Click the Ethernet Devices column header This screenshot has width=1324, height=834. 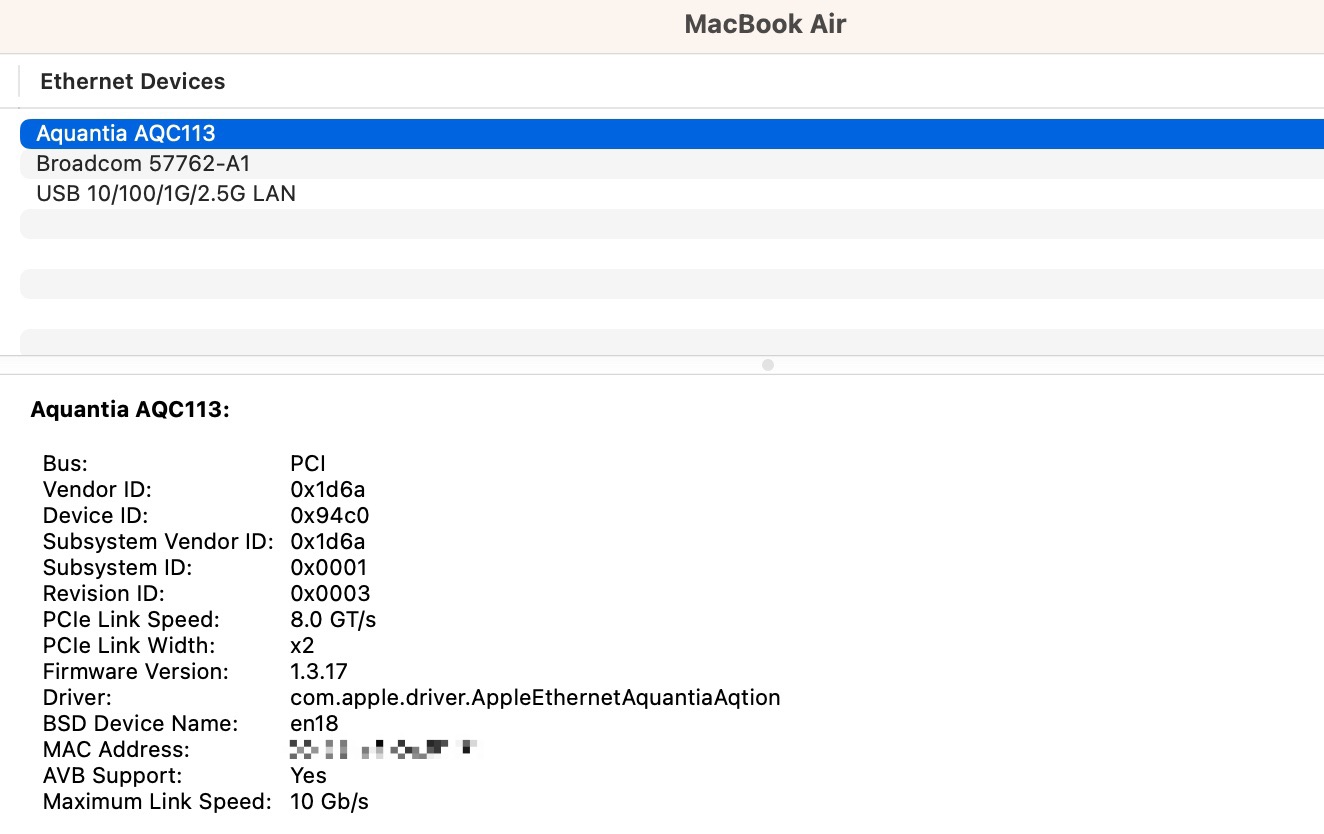click(x=133, y=82)
